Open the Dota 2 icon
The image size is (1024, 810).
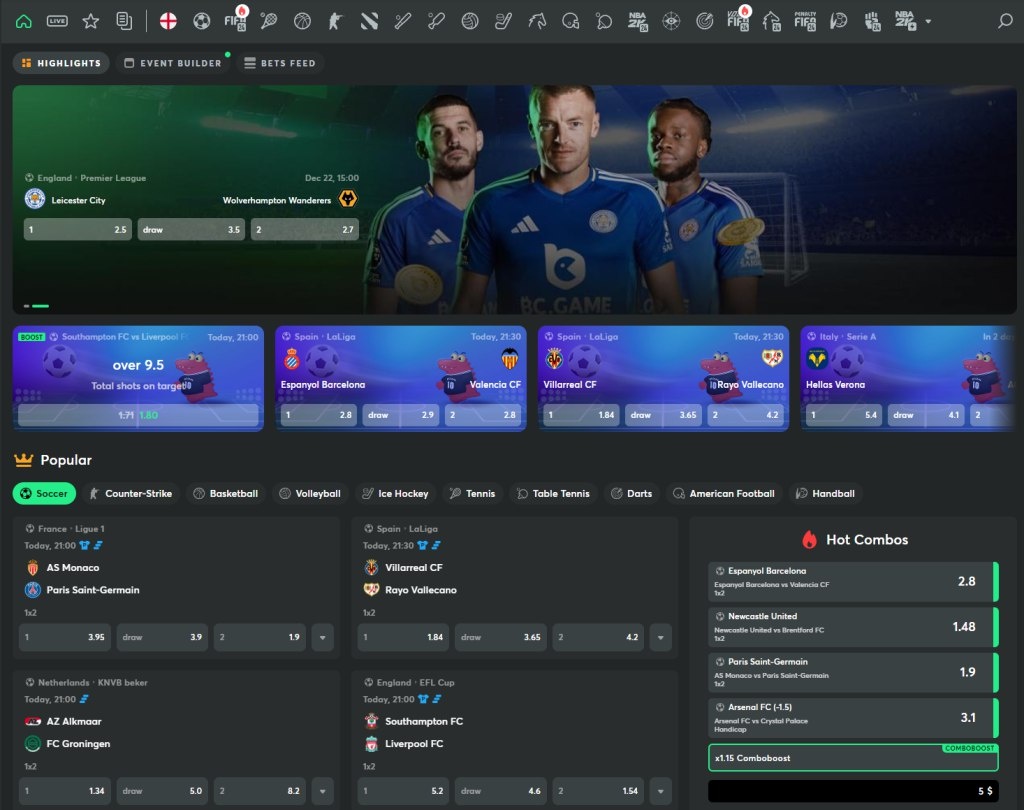pos(369,21)
